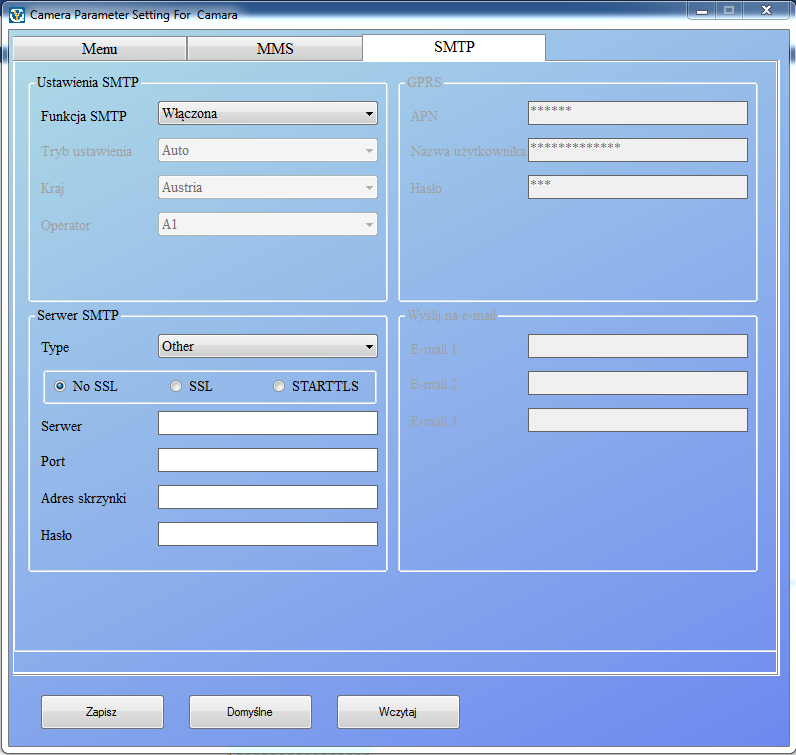This screenshot has height=755, width=796.
Task: Select the SMTP tab
Action: coord(453,47)
